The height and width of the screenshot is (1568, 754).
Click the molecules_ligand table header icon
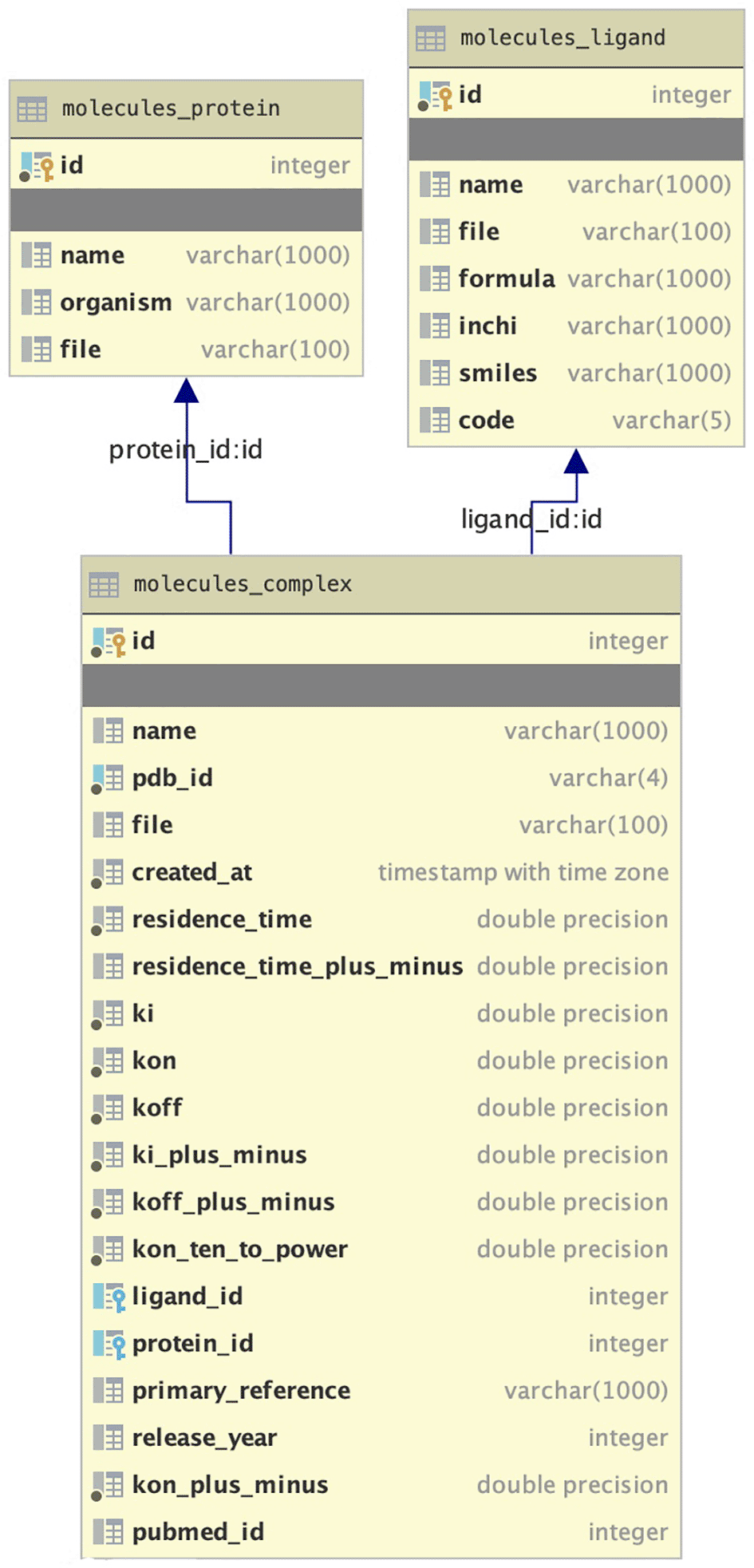430,38
